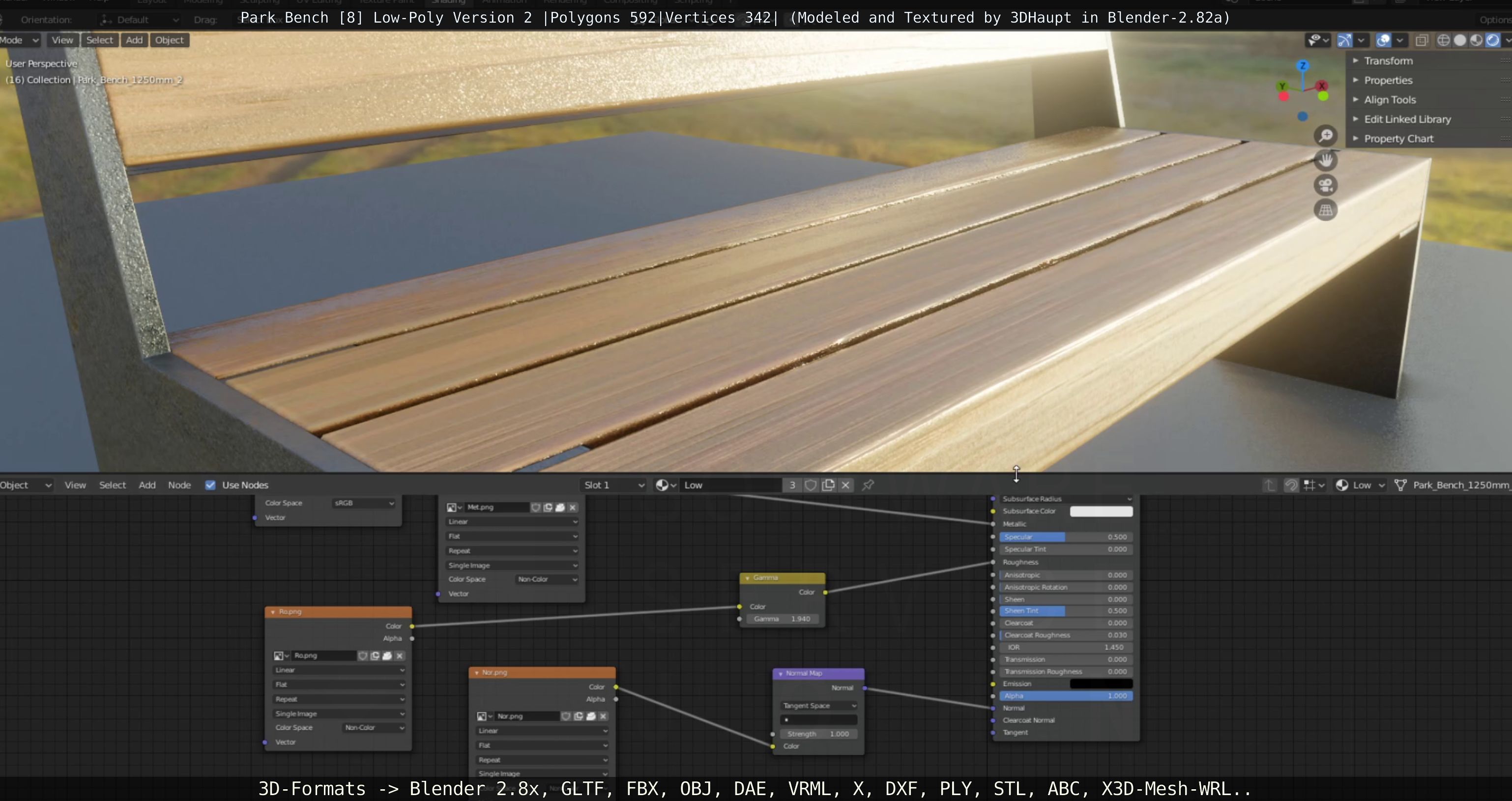This screenshot has width=1512, height=801.
Task: Open the viewport Add menu
Action: (x=134, y=40)
